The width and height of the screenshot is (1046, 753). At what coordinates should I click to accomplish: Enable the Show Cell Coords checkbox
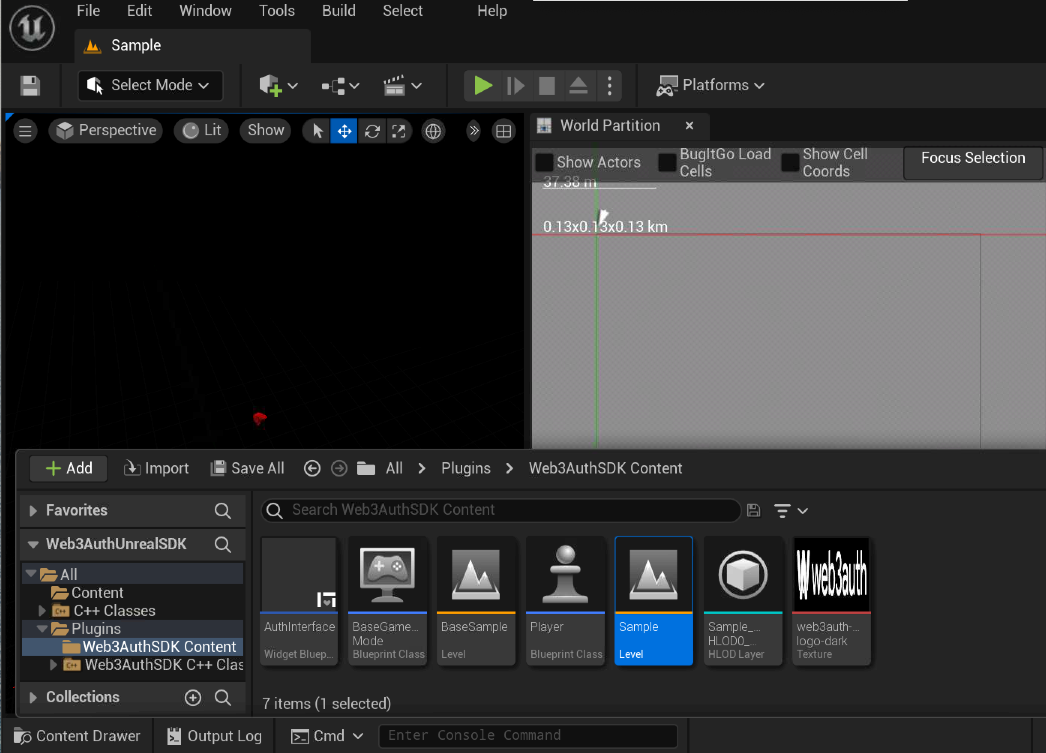(789, 161)
